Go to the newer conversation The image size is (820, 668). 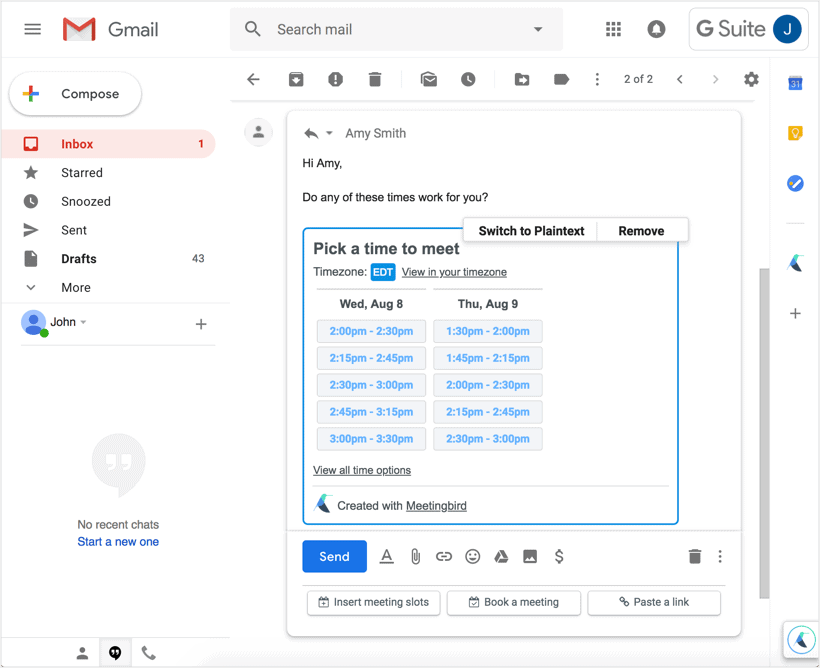click(x=679, y=80)
